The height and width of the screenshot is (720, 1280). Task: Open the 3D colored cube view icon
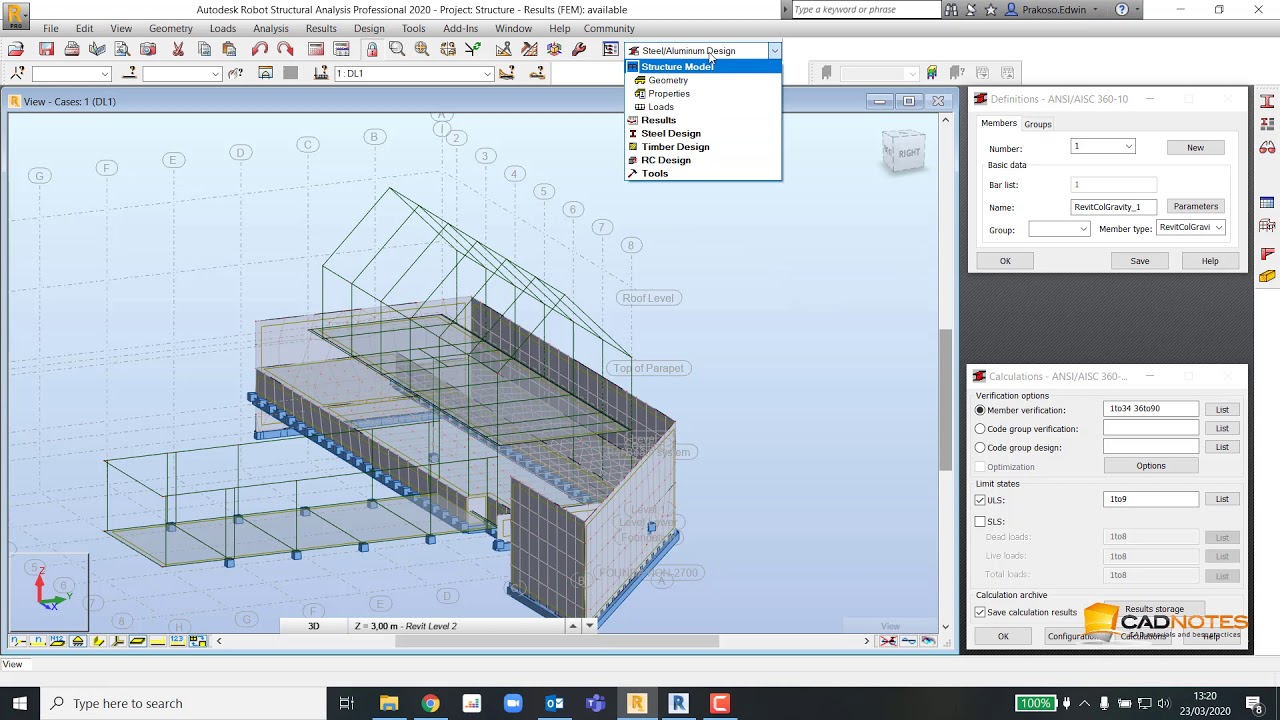tap(554, 49)
